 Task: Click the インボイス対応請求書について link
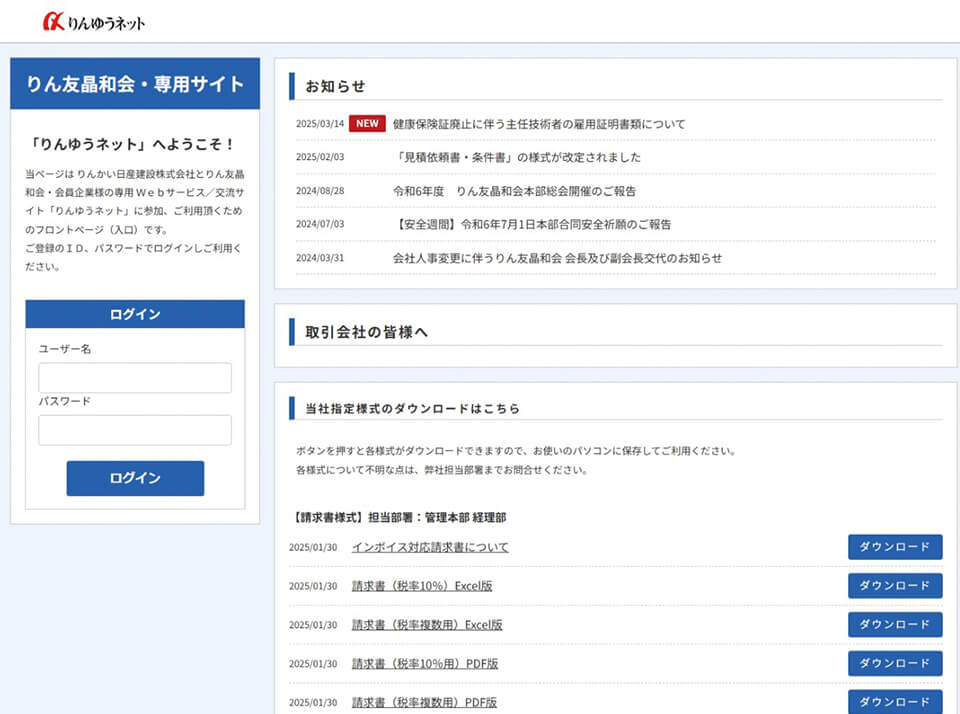(x=430, y=547)
